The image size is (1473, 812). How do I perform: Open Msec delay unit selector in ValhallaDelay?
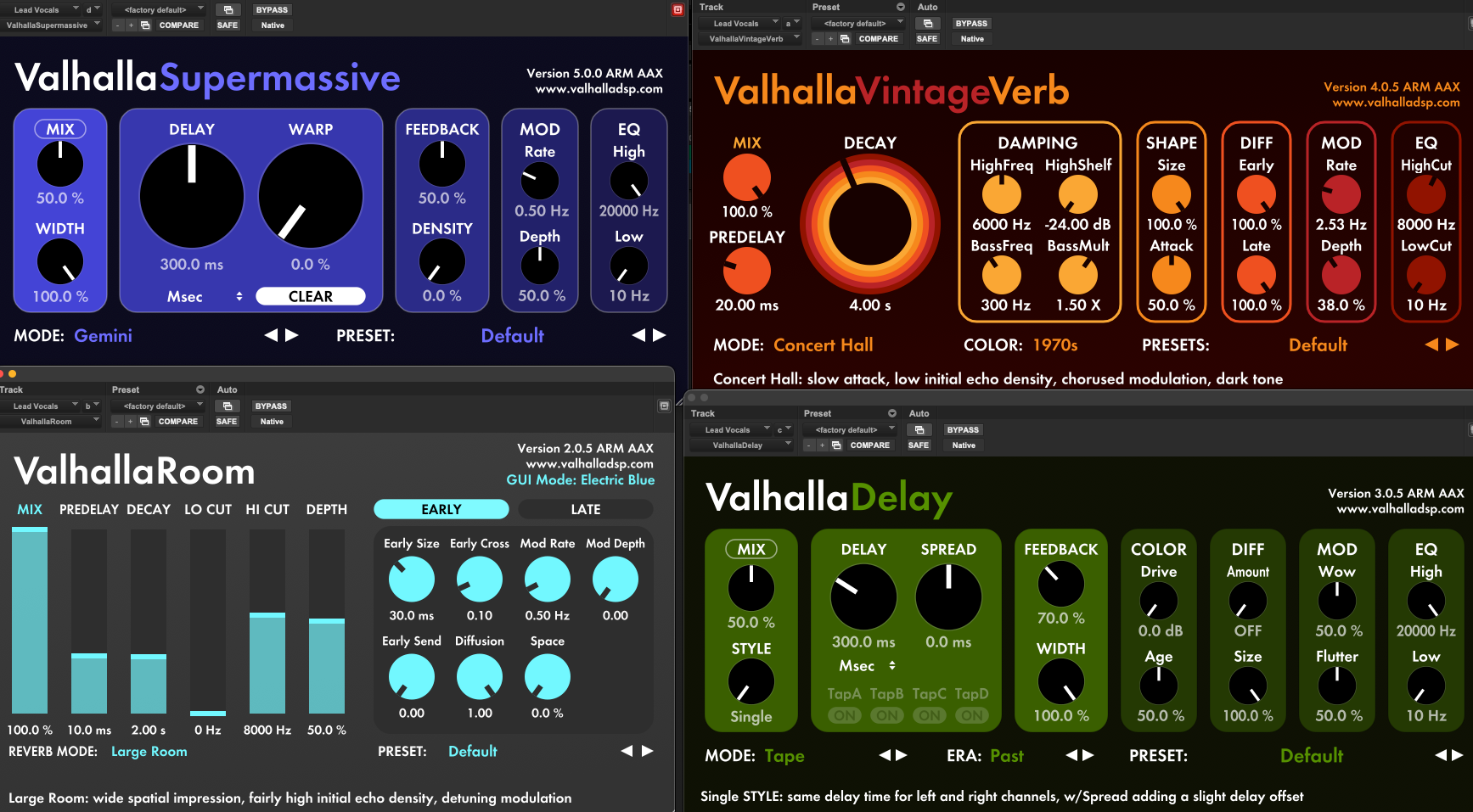(x=867, y=666)
